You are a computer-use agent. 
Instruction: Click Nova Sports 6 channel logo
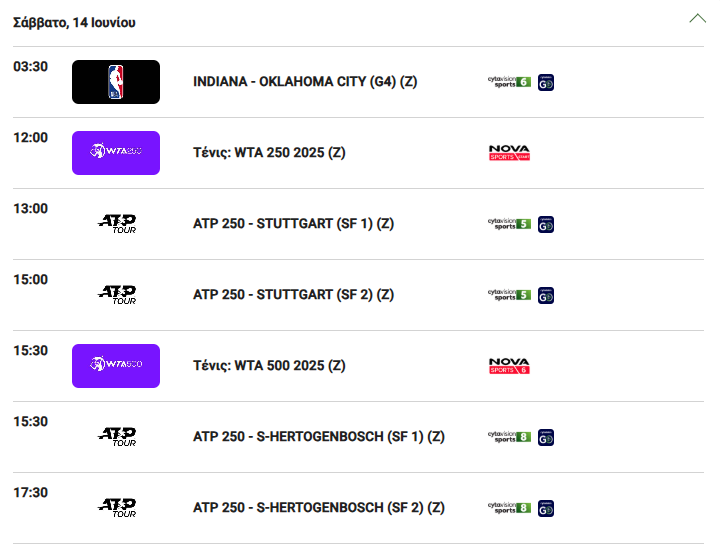[x=509, y=366]
